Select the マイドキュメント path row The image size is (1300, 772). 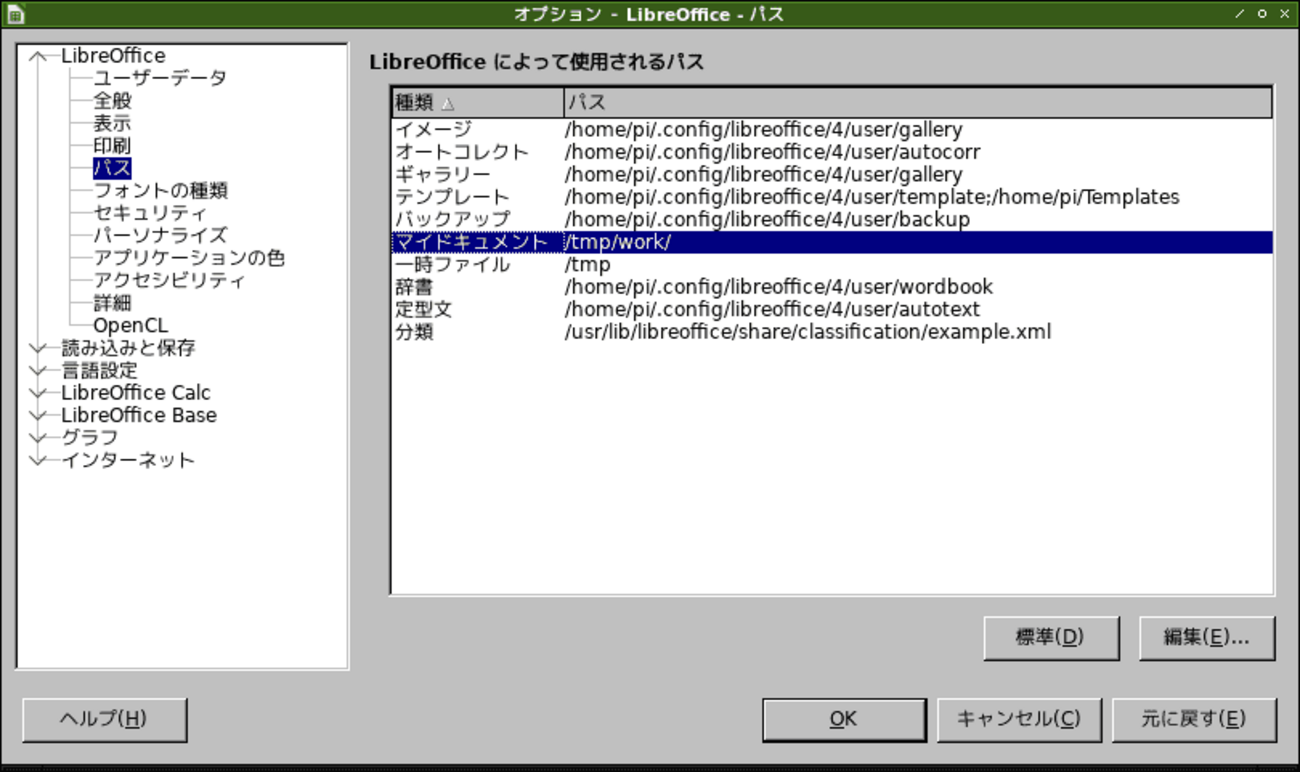(832, 242)
